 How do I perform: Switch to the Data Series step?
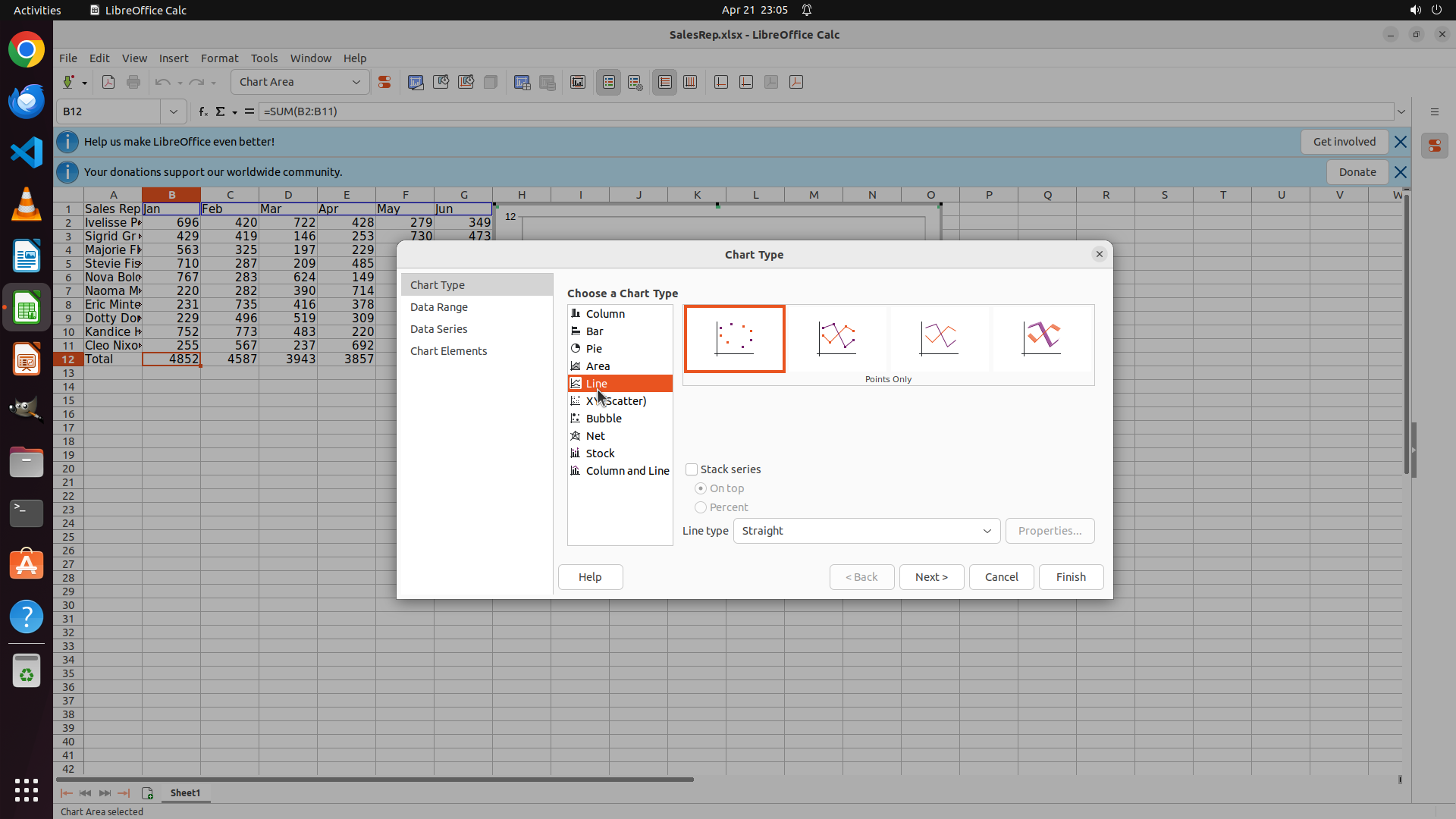(438, 329)
